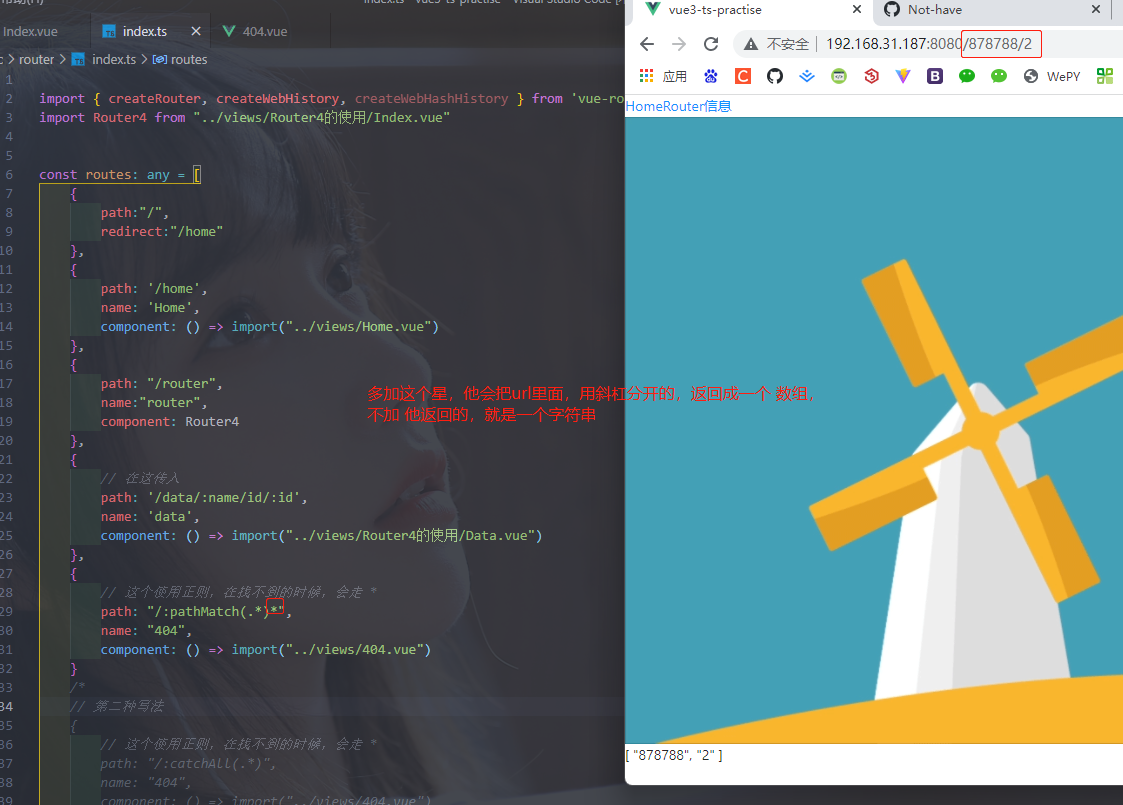Viewport: 1123px width, 805px height.
Task: Close the index.ts editor tab
Action: click(196, 32)
